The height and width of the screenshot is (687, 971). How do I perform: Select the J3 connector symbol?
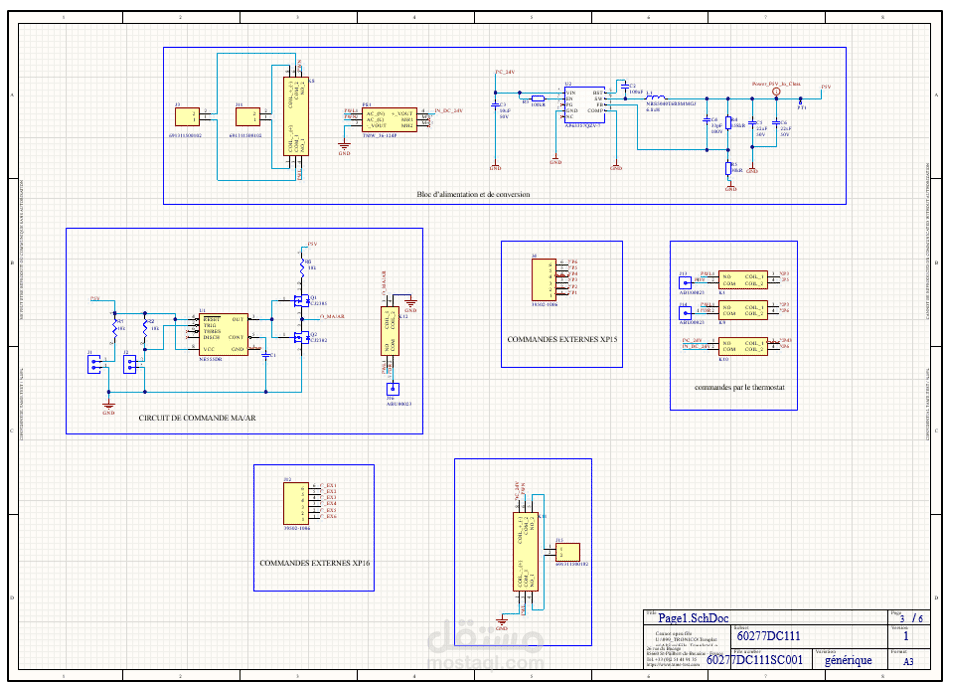coord(187,116)
